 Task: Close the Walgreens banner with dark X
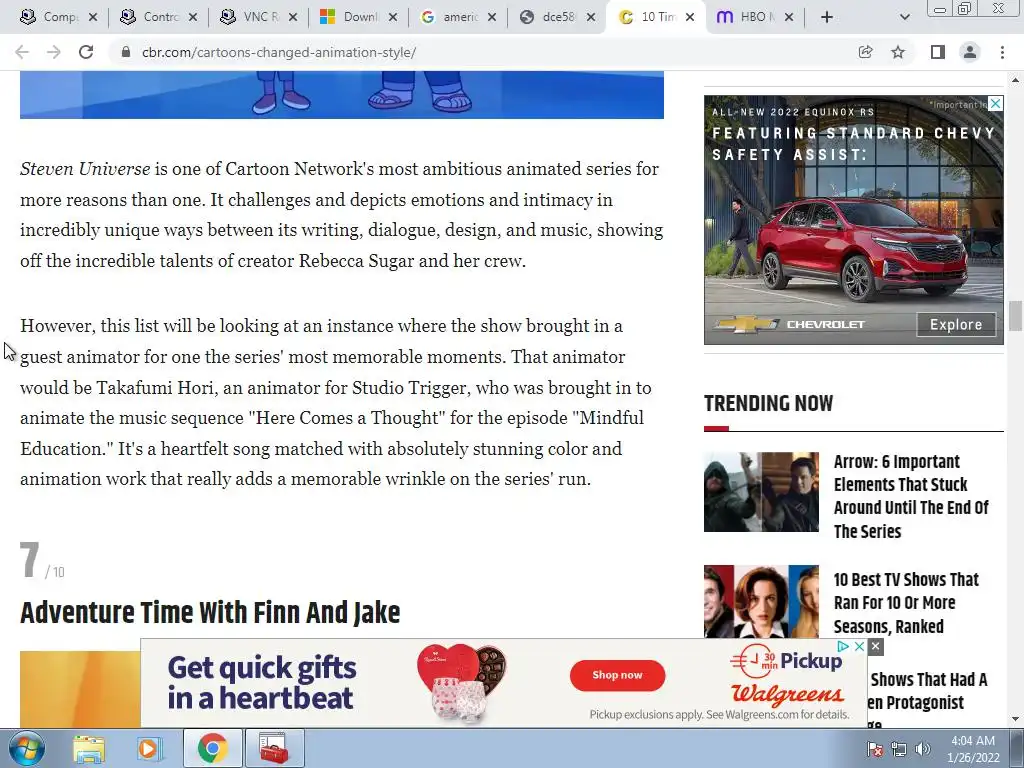876,647
